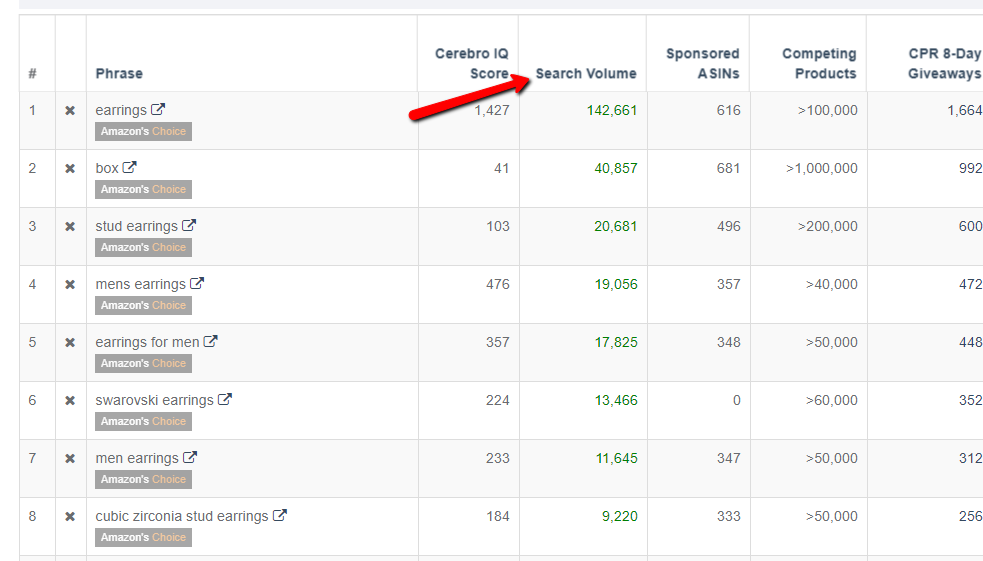The image size is (983, 561).
Task: Open external link icon next to 'men earrings'
Action: (x=190, y=457)
